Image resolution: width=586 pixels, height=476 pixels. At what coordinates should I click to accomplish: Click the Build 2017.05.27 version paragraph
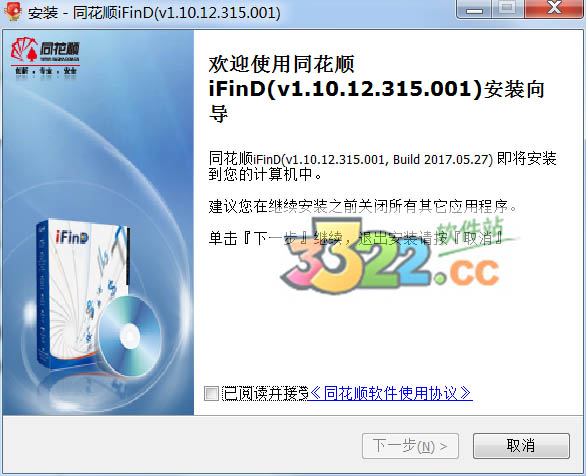point(382,166)
